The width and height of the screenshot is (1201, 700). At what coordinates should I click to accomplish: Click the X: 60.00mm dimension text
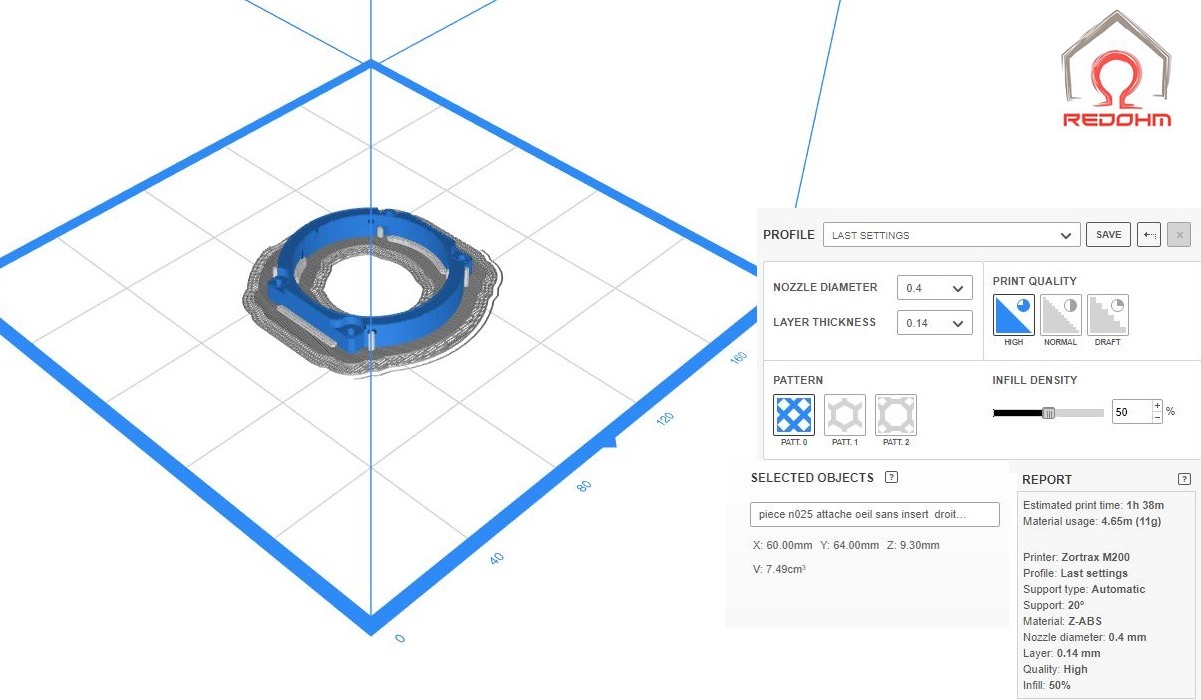pos(780,545)
